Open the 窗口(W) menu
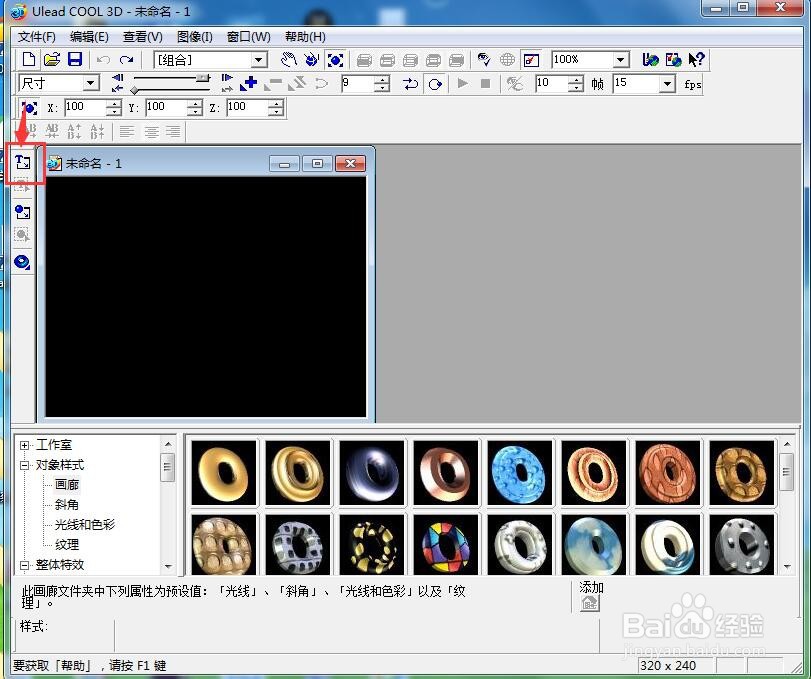This screenshot has width=811, height=679. [249, 37]
